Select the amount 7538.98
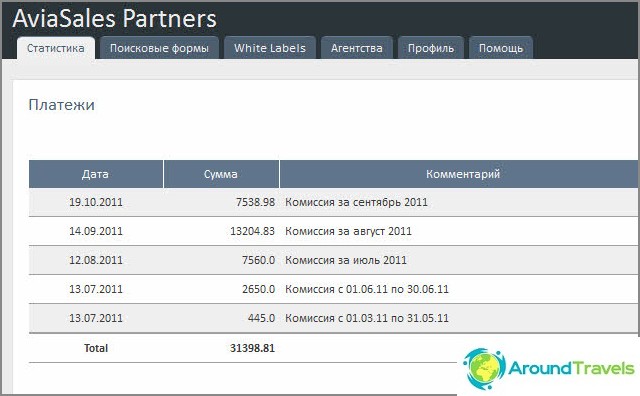Image resolution: width=640 pixels, height=396 pixels. (x=256, y=202)
